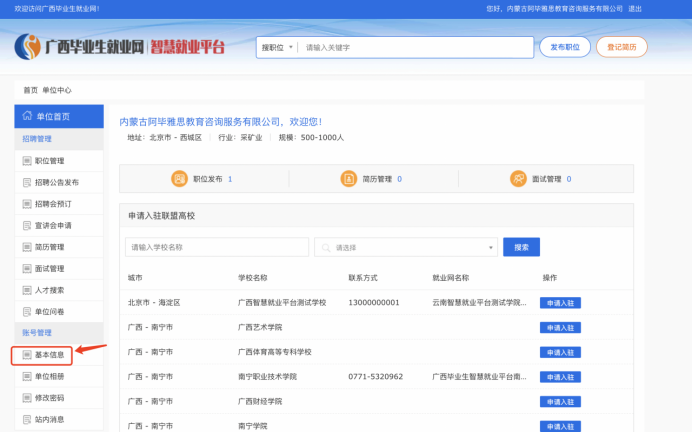This screenshot has width=693, height=432.
Task: Click the 广西毕业生就业网 logo icon
Action: click(x=29, y=46)
